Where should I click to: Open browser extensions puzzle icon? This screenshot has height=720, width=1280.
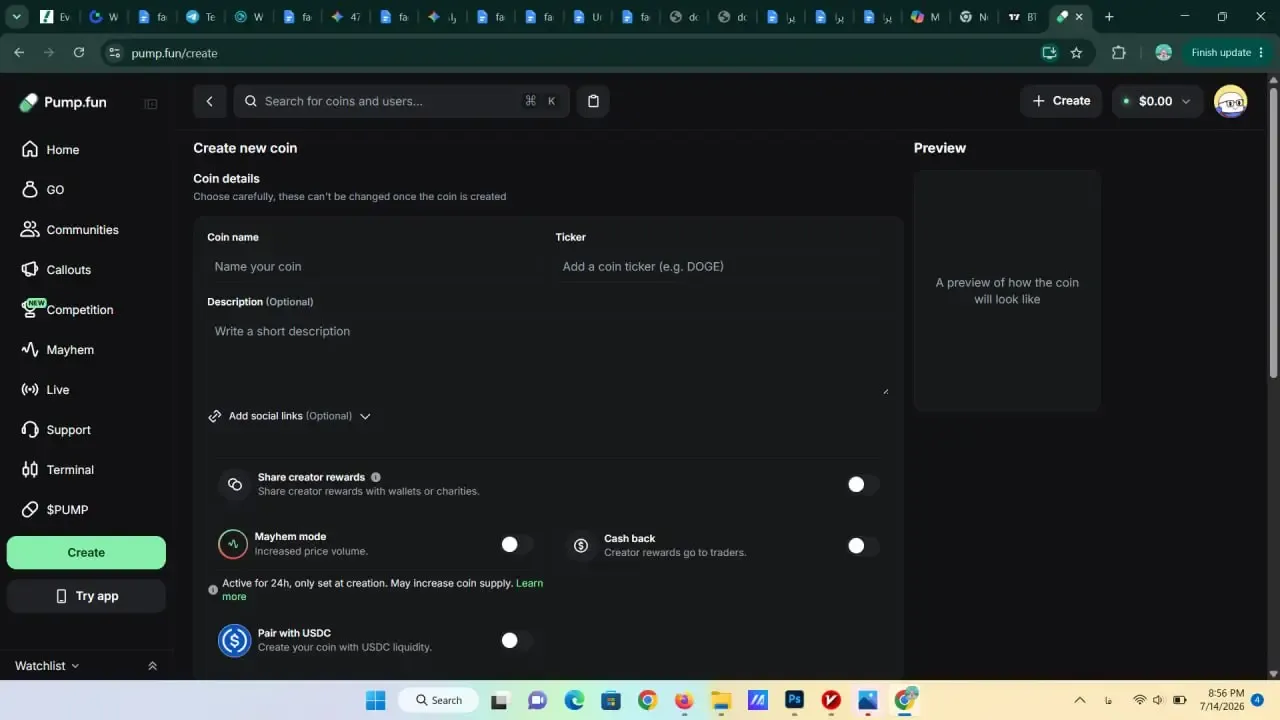1119,53
